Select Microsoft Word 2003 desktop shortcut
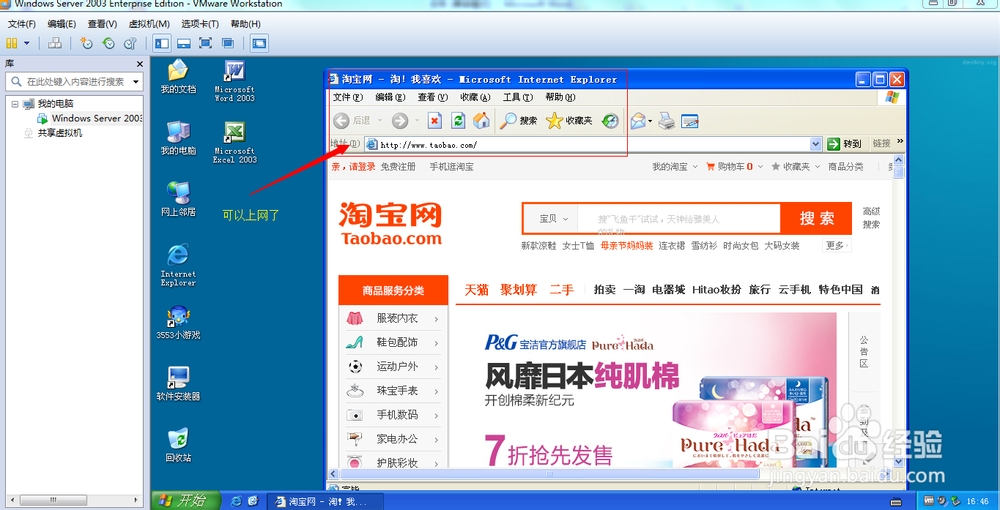Image resolution: width=1000 pixels, height=510 pixels. (x=234, y=80)
